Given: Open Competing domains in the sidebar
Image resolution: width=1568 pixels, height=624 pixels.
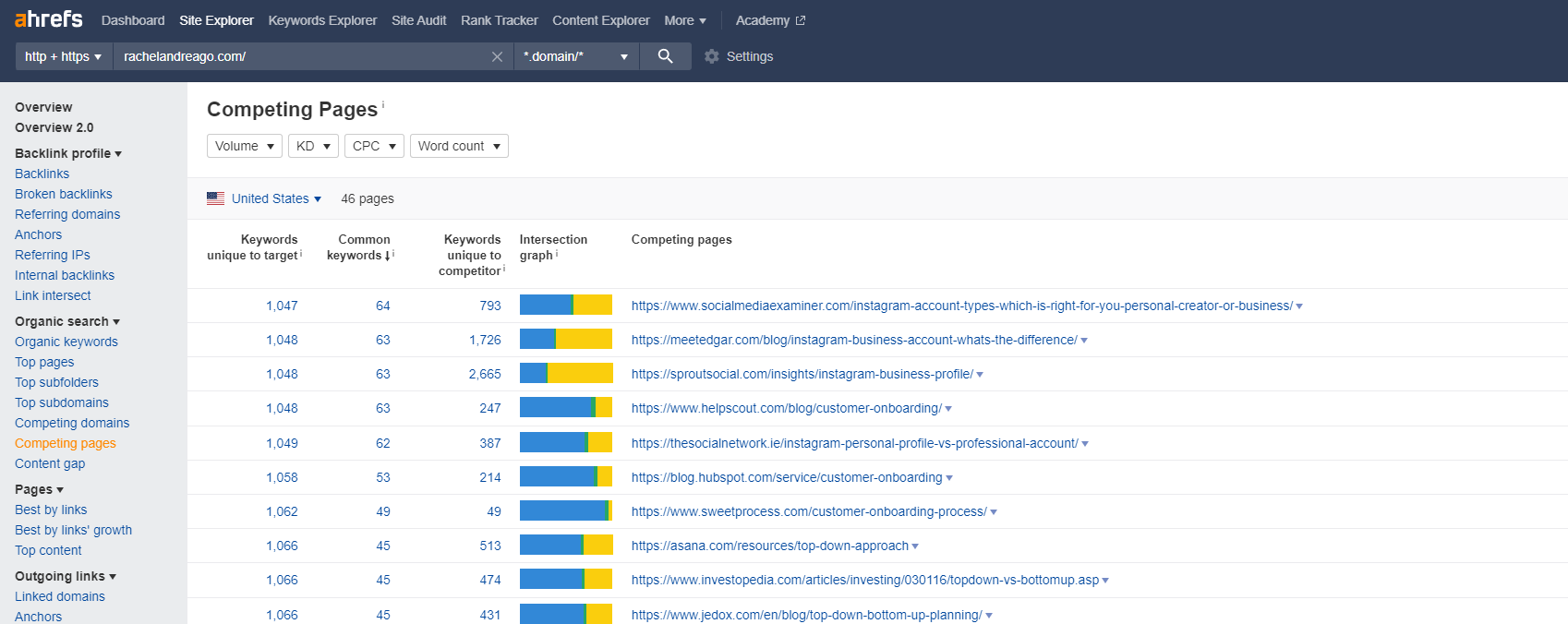Looking at the screenshot, I should click(72, 423).
